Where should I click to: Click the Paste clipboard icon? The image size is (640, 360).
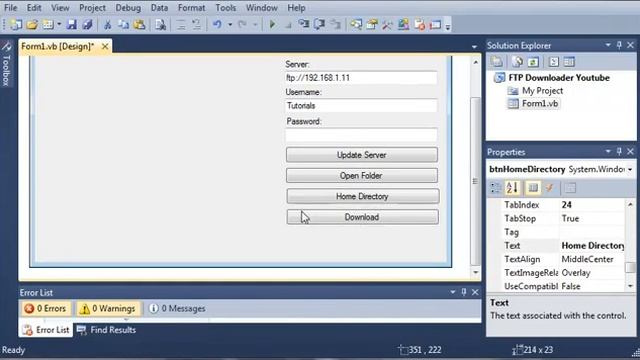139,24
